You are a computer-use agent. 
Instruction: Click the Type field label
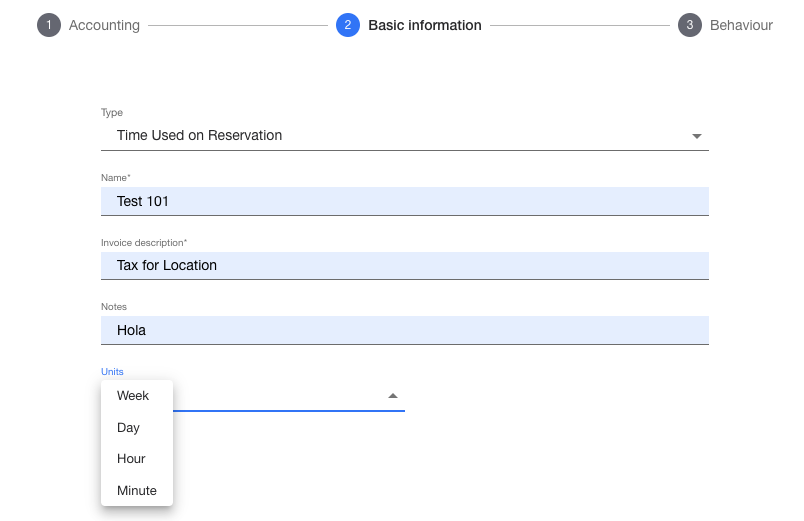[x=112, y=112]
